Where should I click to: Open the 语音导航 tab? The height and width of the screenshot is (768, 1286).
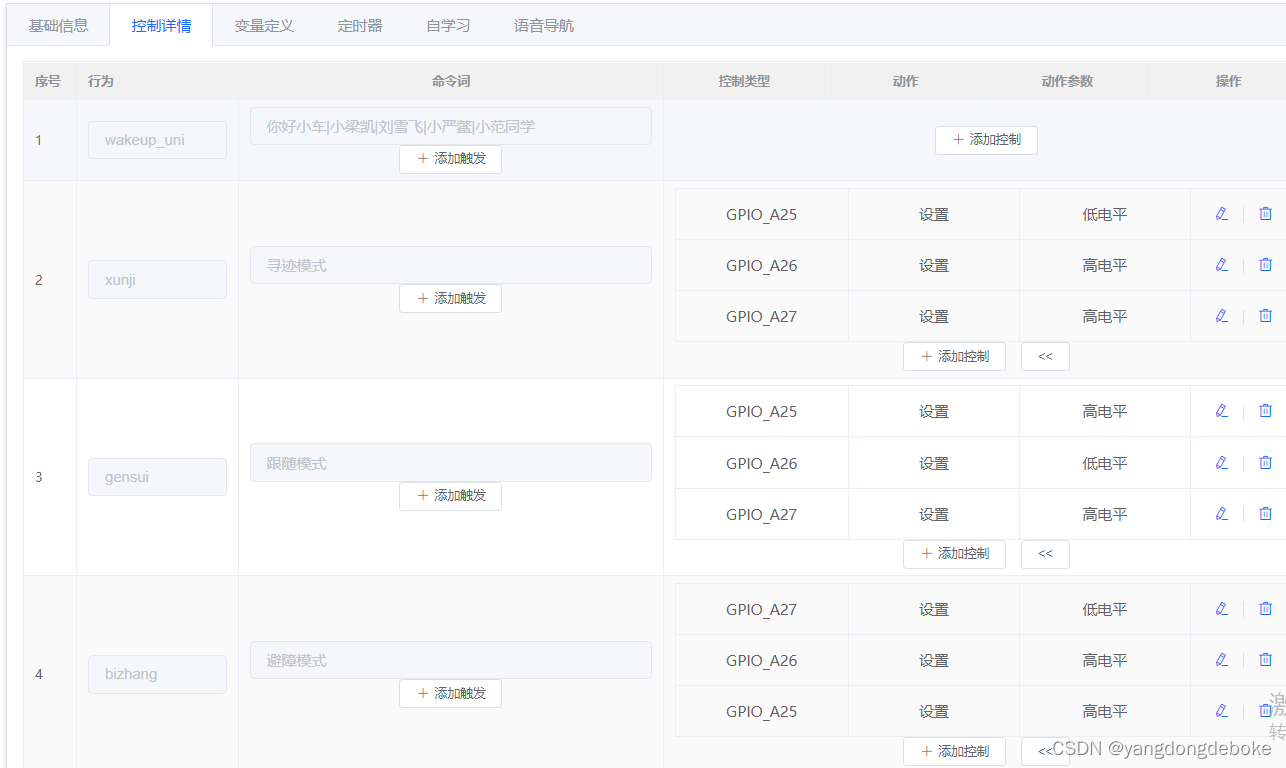click(x=544, y=26)
